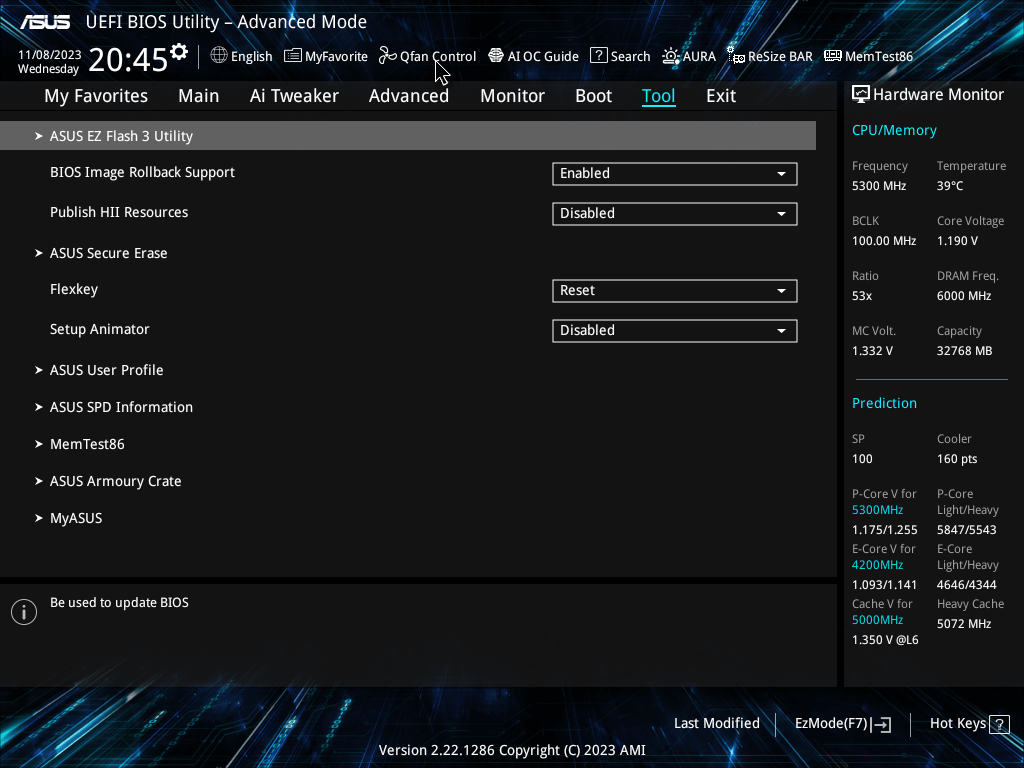Screen dimensions: 1024x768
Task: Switch to the Monitor tab
Action: (513, 96)
